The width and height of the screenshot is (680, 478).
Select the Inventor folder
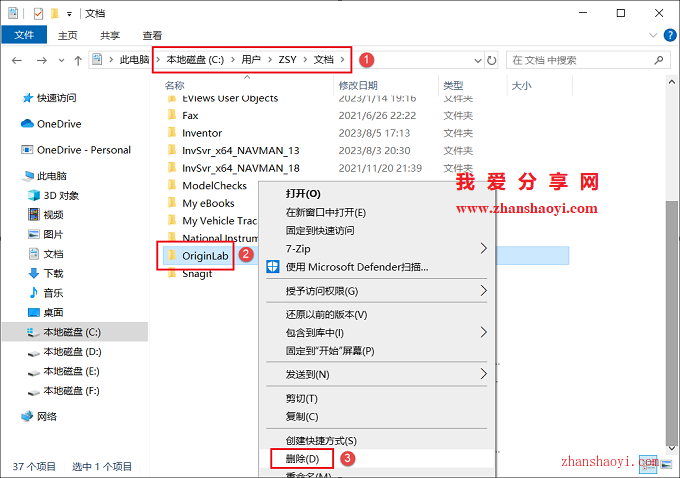(202, 133)
